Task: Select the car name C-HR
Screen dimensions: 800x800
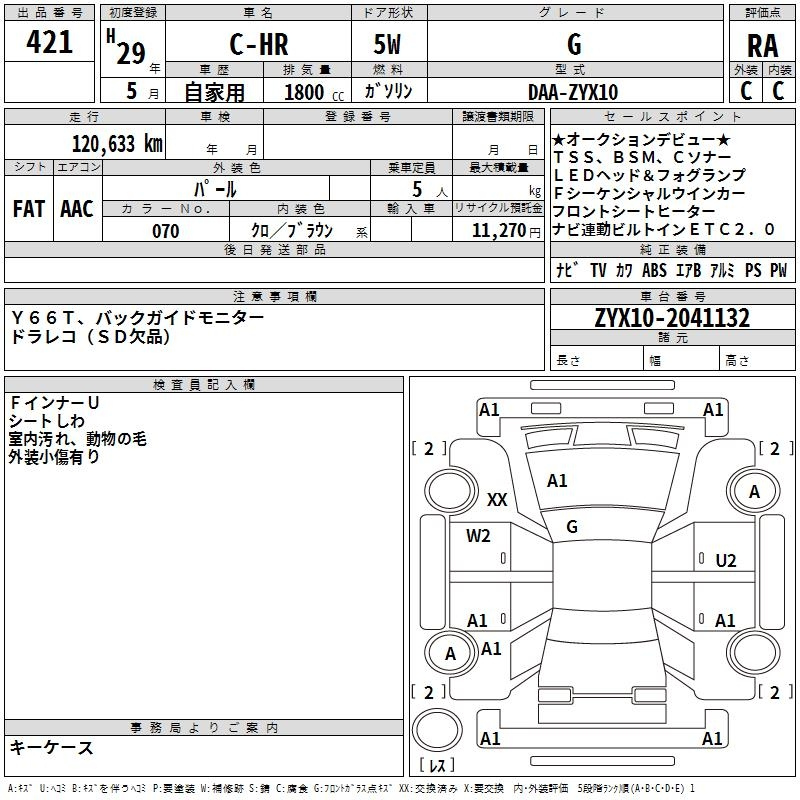Action: (x=259, y=44)
